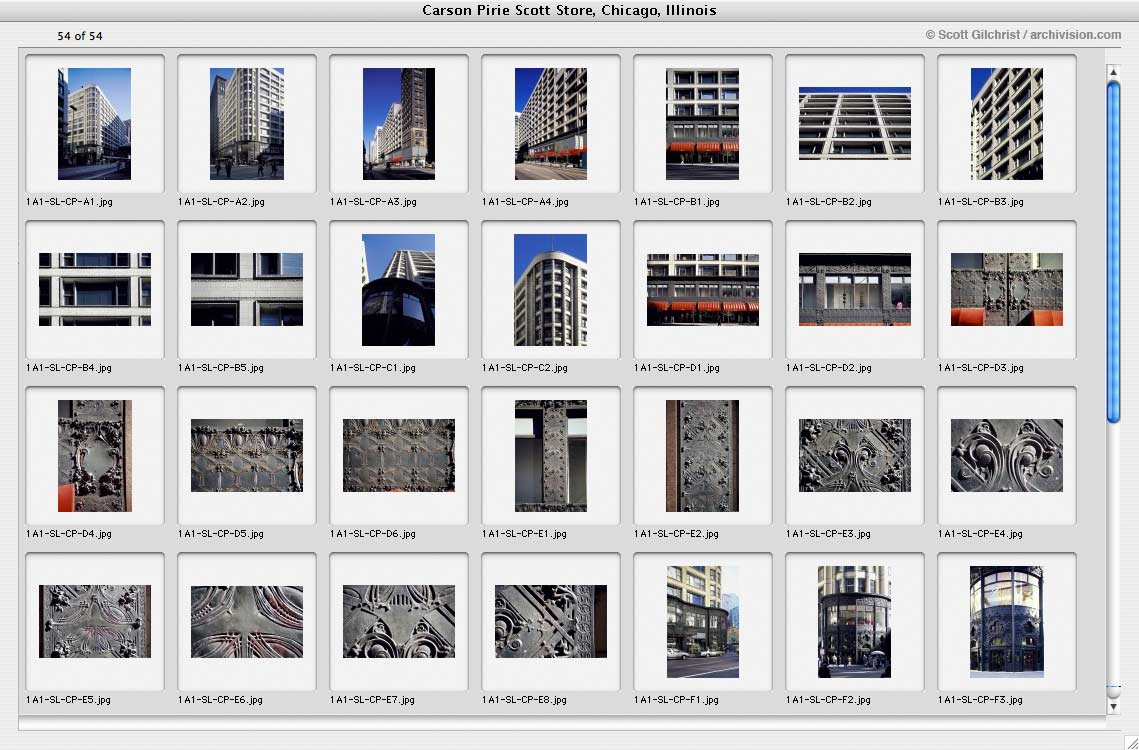This screenshot has width=1139, height=750.
Task: Open thumbnail 1A1-SL-CP-B1.jpg
Action: point(702,124)
